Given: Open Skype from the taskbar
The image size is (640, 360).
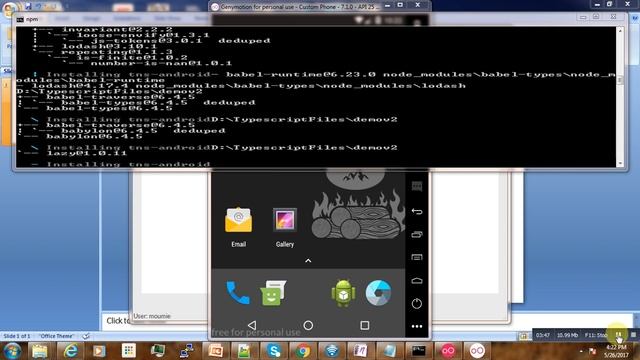Looking at the screenshot, I should pyautogui.click(x=273, y=351).
